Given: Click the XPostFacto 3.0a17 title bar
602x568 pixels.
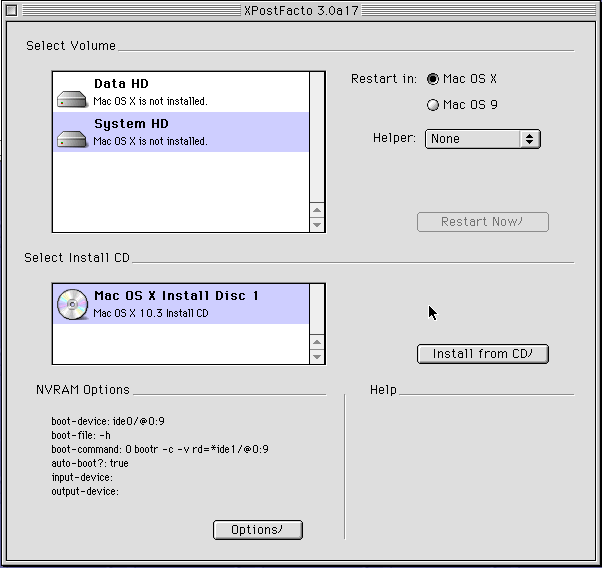Looking at the screenshot, I should tap(301, 10).
